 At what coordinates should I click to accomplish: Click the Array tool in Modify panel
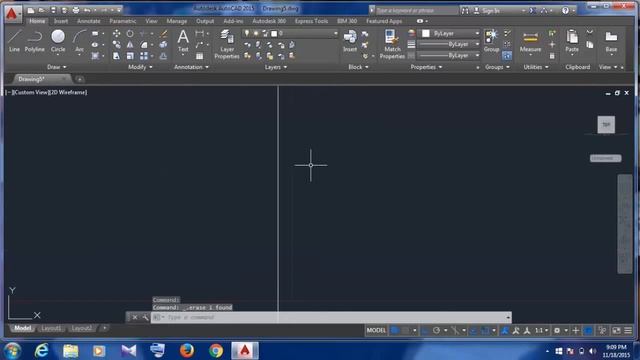144,56
